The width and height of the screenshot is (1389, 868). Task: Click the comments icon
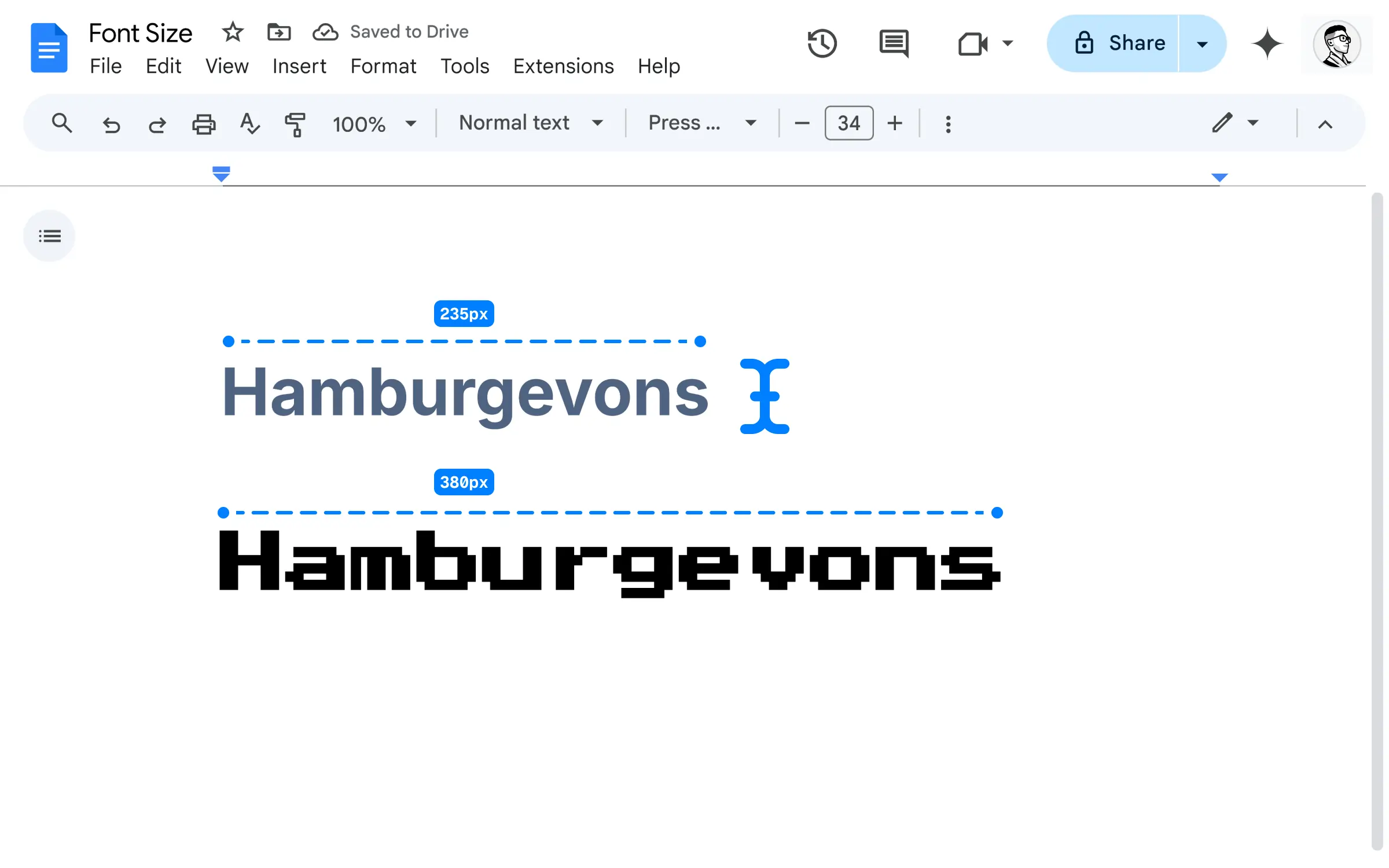[893, 43]
